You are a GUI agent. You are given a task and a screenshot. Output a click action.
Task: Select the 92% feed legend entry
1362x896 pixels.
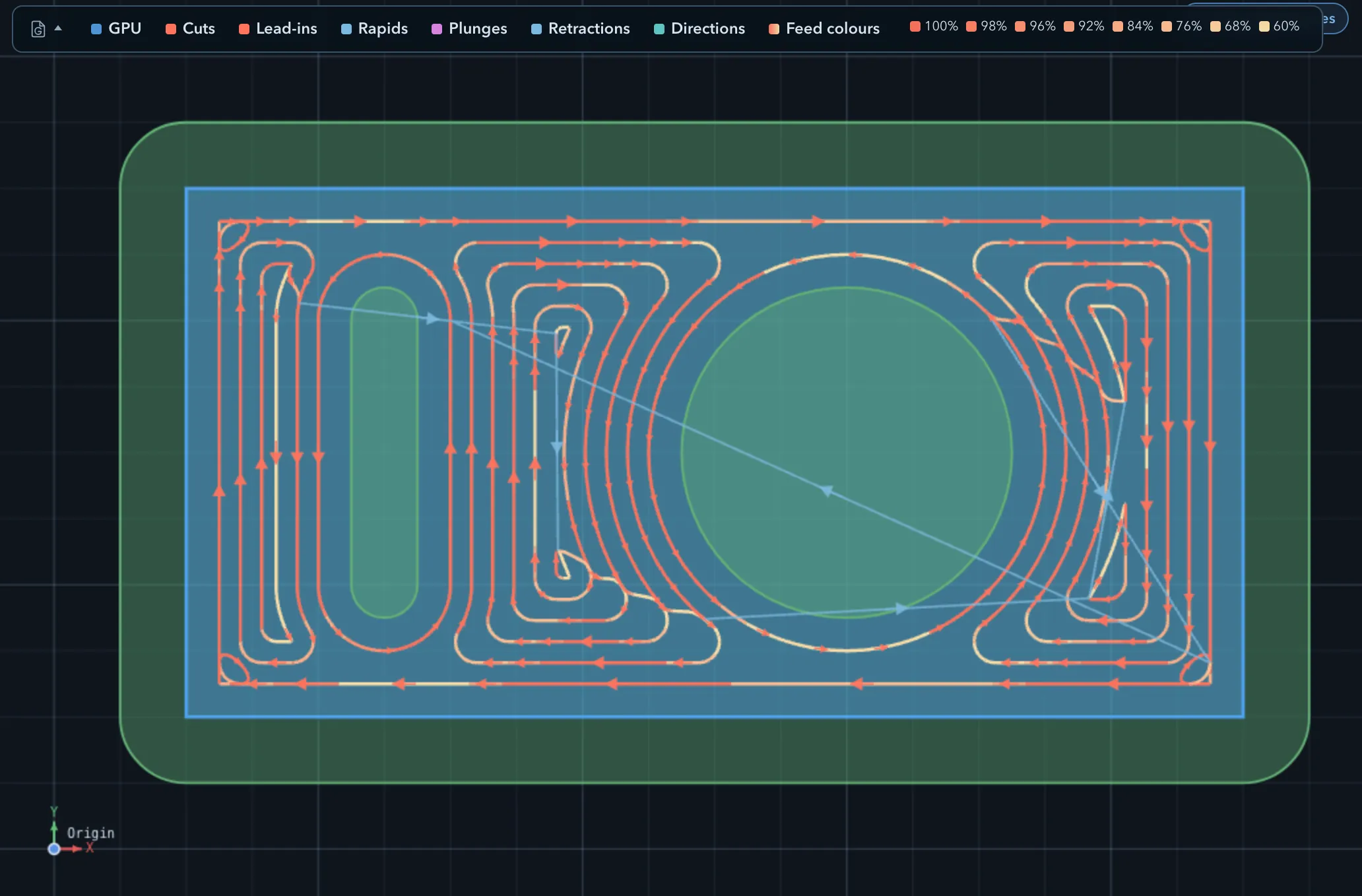click(x=1084, y=26)
